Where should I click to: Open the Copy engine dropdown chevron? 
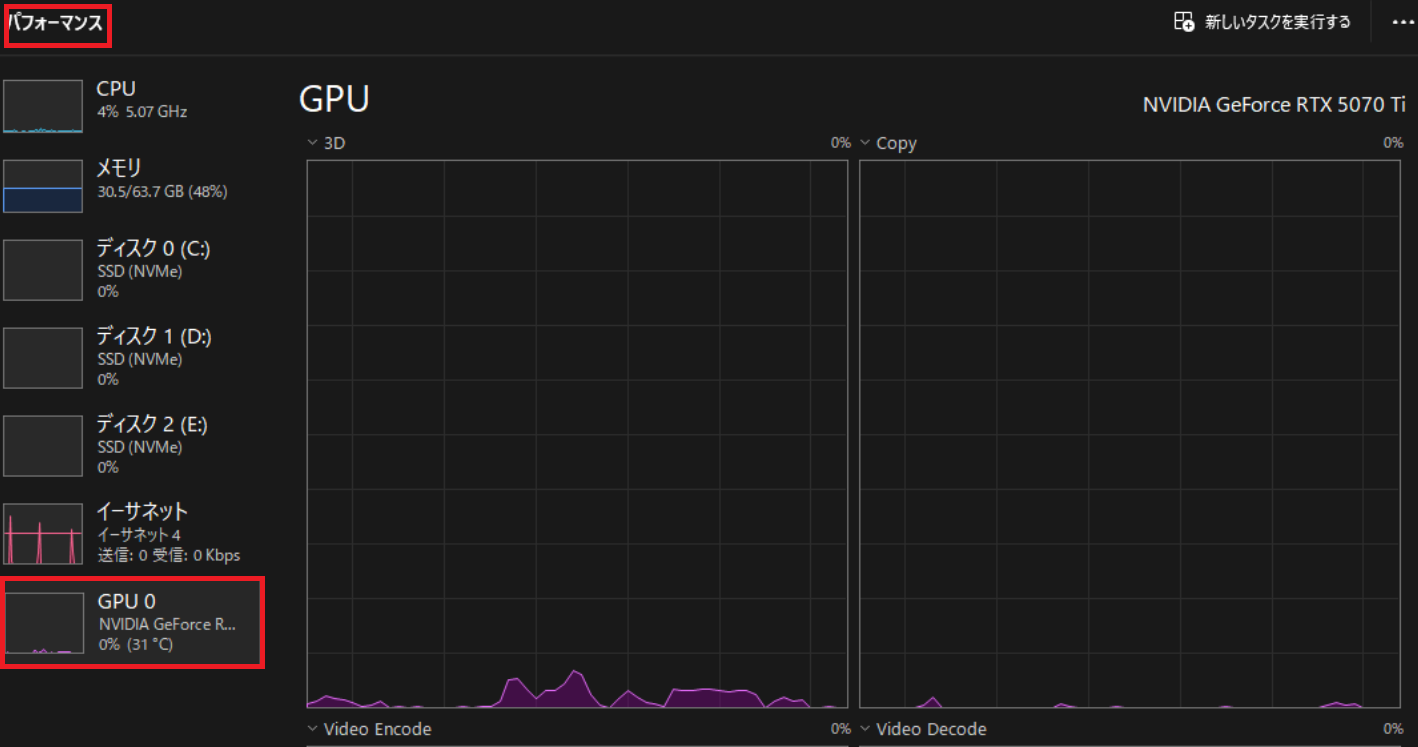click(x=865, y=143)
